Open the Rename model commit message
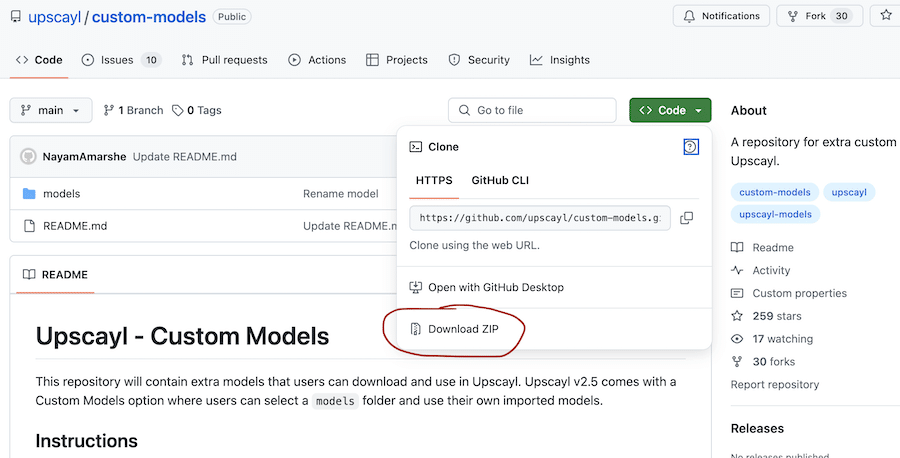The width and height of the screenshot is (900, 458). point(341,193)
